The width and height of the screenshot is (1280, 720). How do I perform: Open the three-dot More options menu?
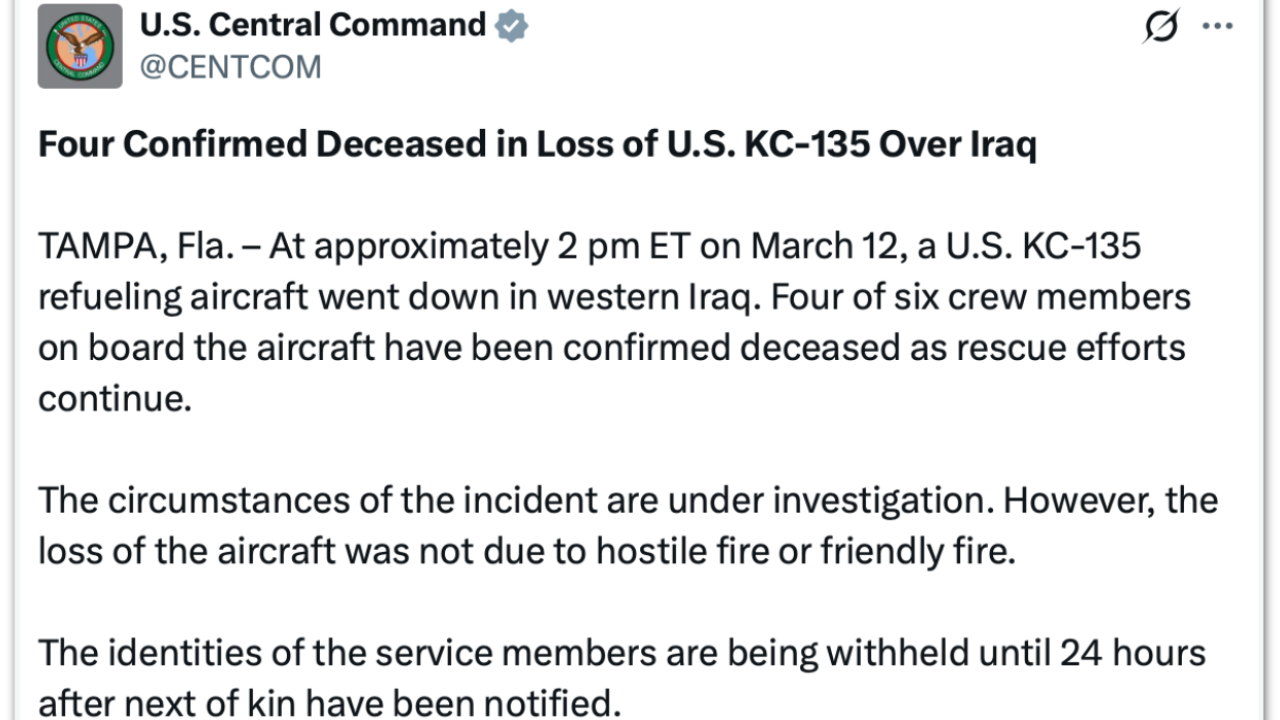click(1217, 26)
